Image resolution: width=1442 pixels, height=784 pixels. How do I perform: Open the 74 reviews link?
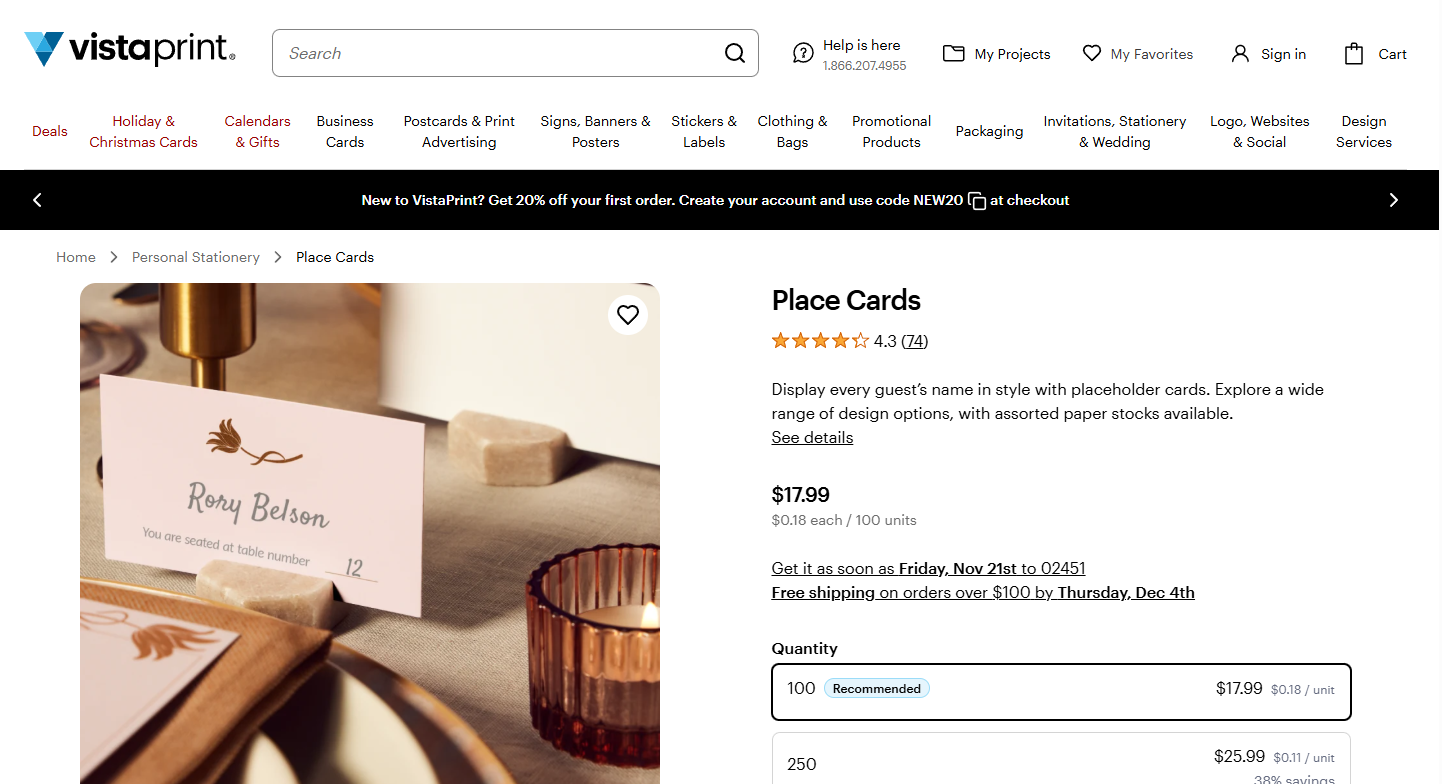[914, 341]
